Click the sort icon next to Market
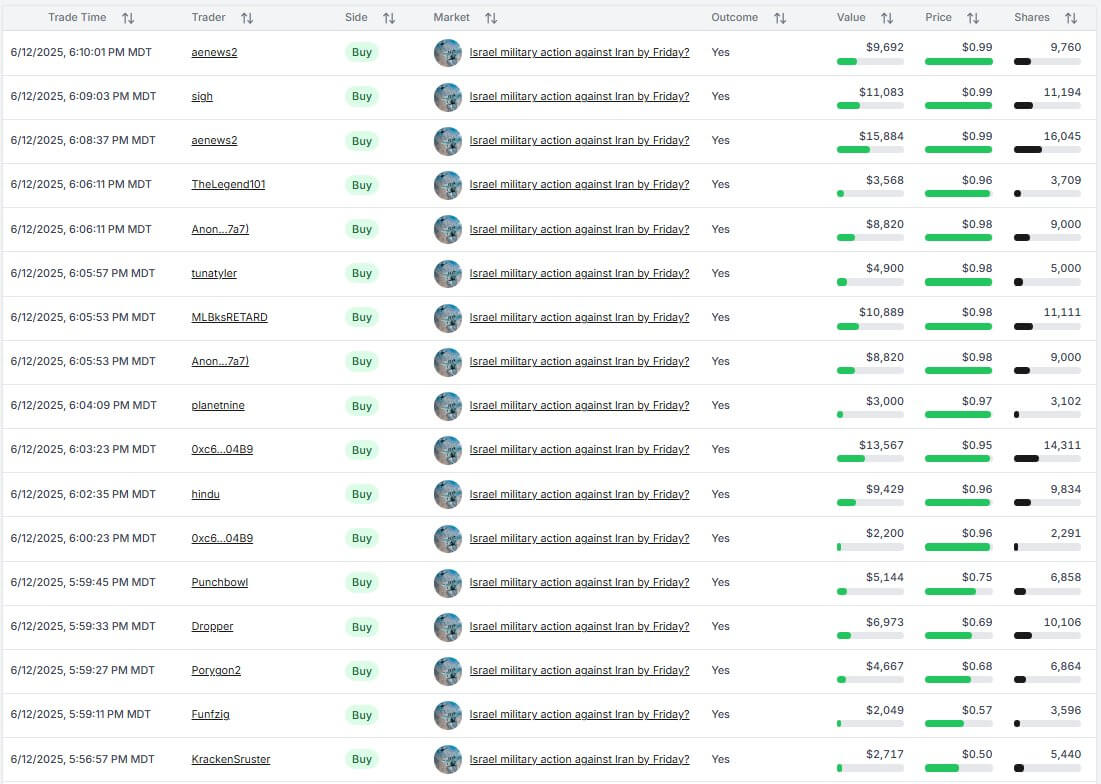This screenshot has height=784, width=1101. click(489, 17)
